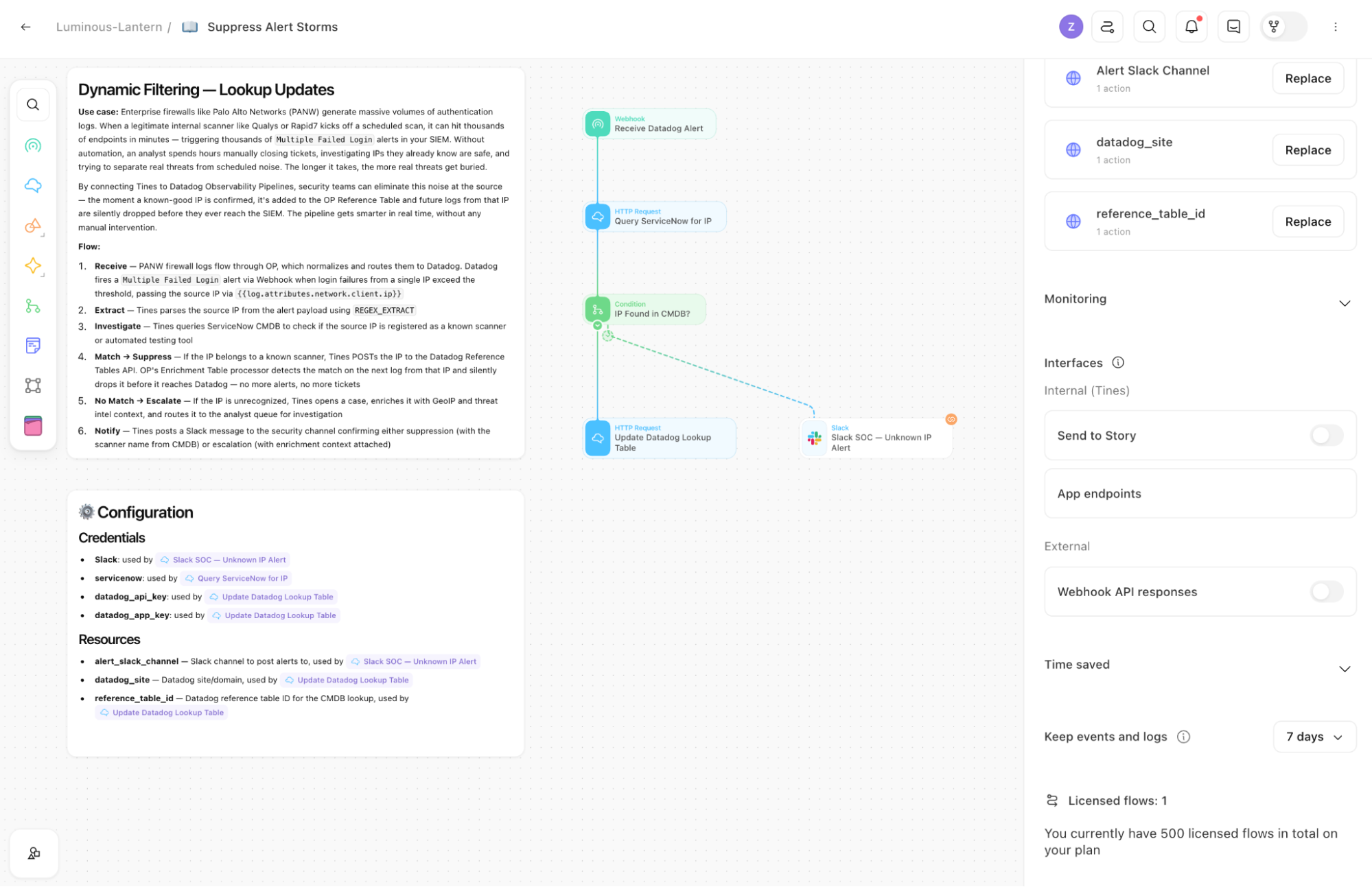
Task: Click Slack SOC link under alert_slack_channel resource
Action: (413, 661)
